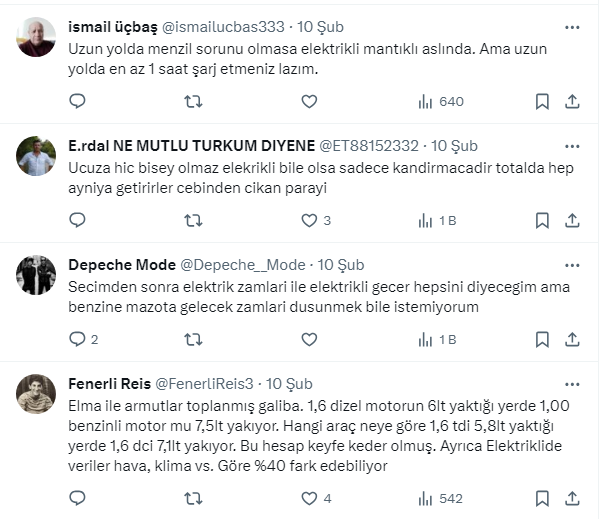Like ismail üçbaş's tweet about charging
The height and width of the screenshot is (519, 614).
tap(309, 101)
